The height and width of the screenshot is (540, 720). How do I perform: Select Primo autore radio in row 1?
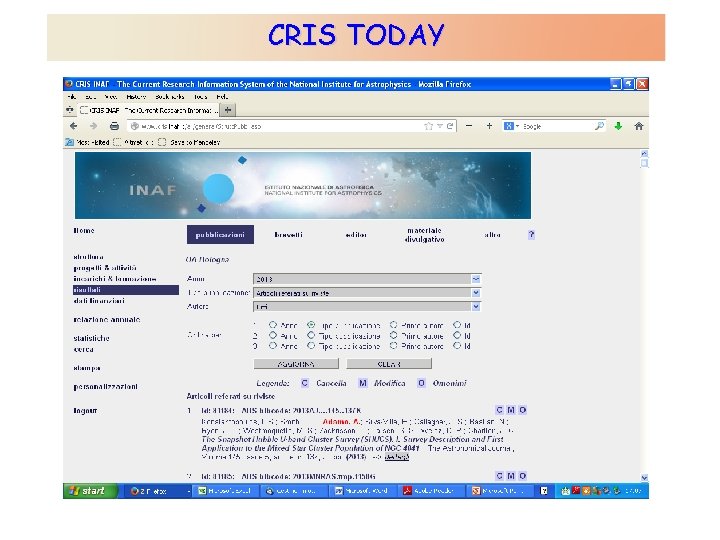(x=394, y=325)
